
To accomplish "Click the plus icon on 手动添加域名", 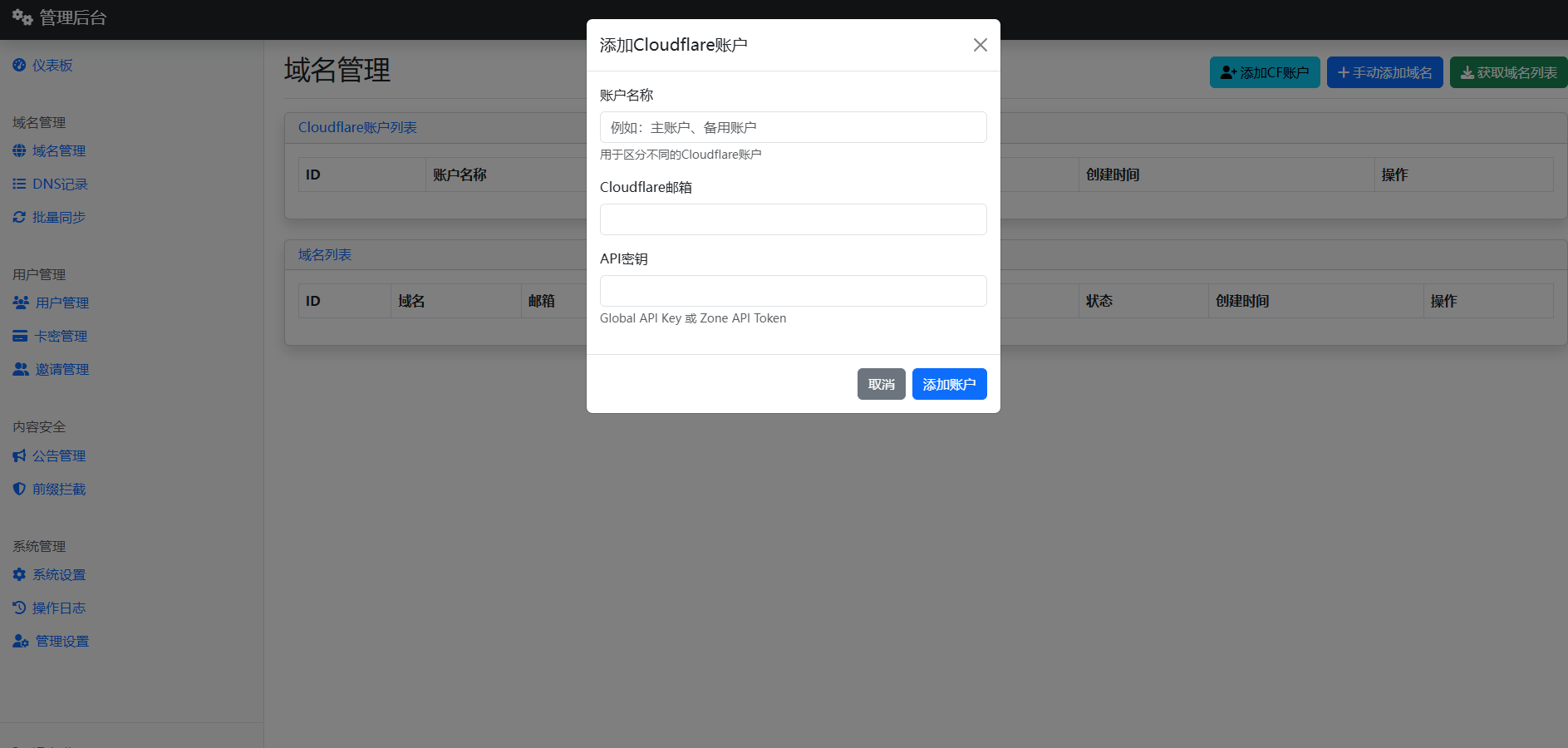I will (1343, 73).
